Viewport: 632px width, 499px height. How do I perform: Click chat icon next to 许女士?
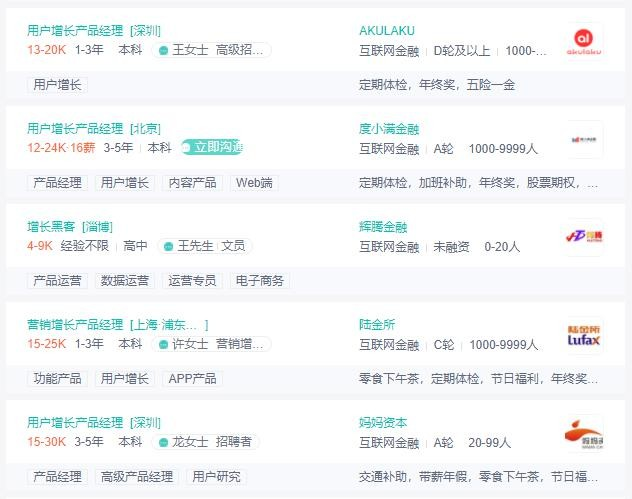point(163,343)
